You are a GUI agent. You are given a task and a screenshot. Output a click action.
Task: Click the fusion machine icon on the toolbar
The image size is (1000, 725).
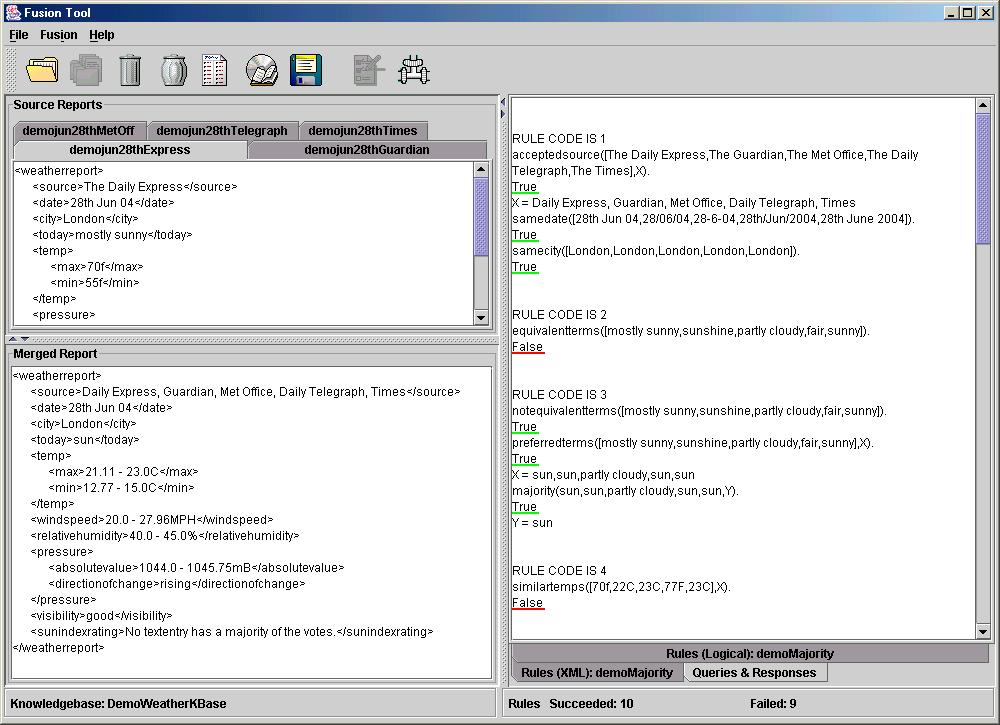coord(414,69)
